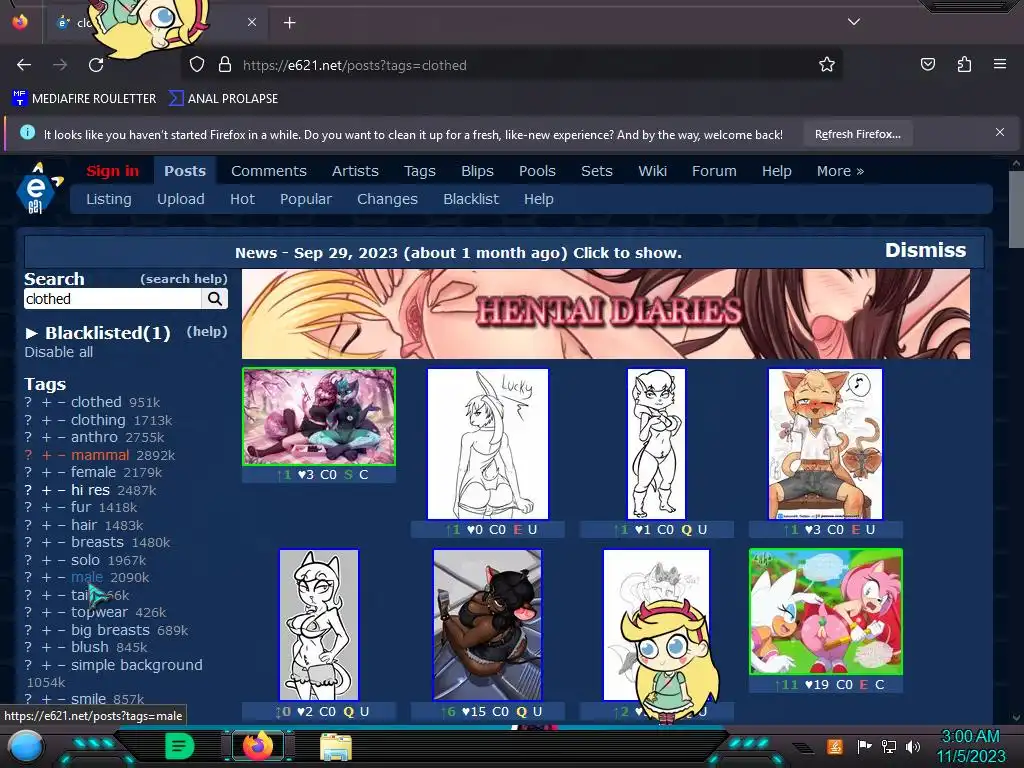Click the simple background tag link
This screenshot has width=1024, height=768.
click(x=136, y=665)
